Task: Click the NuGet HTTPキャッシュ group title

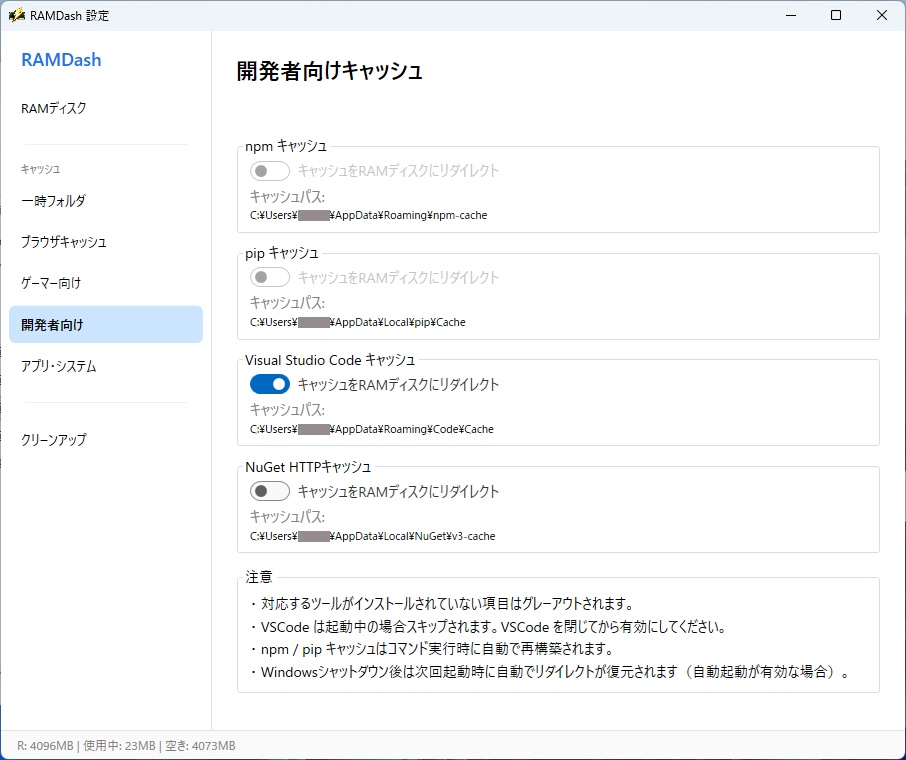Action: point(308,467)
